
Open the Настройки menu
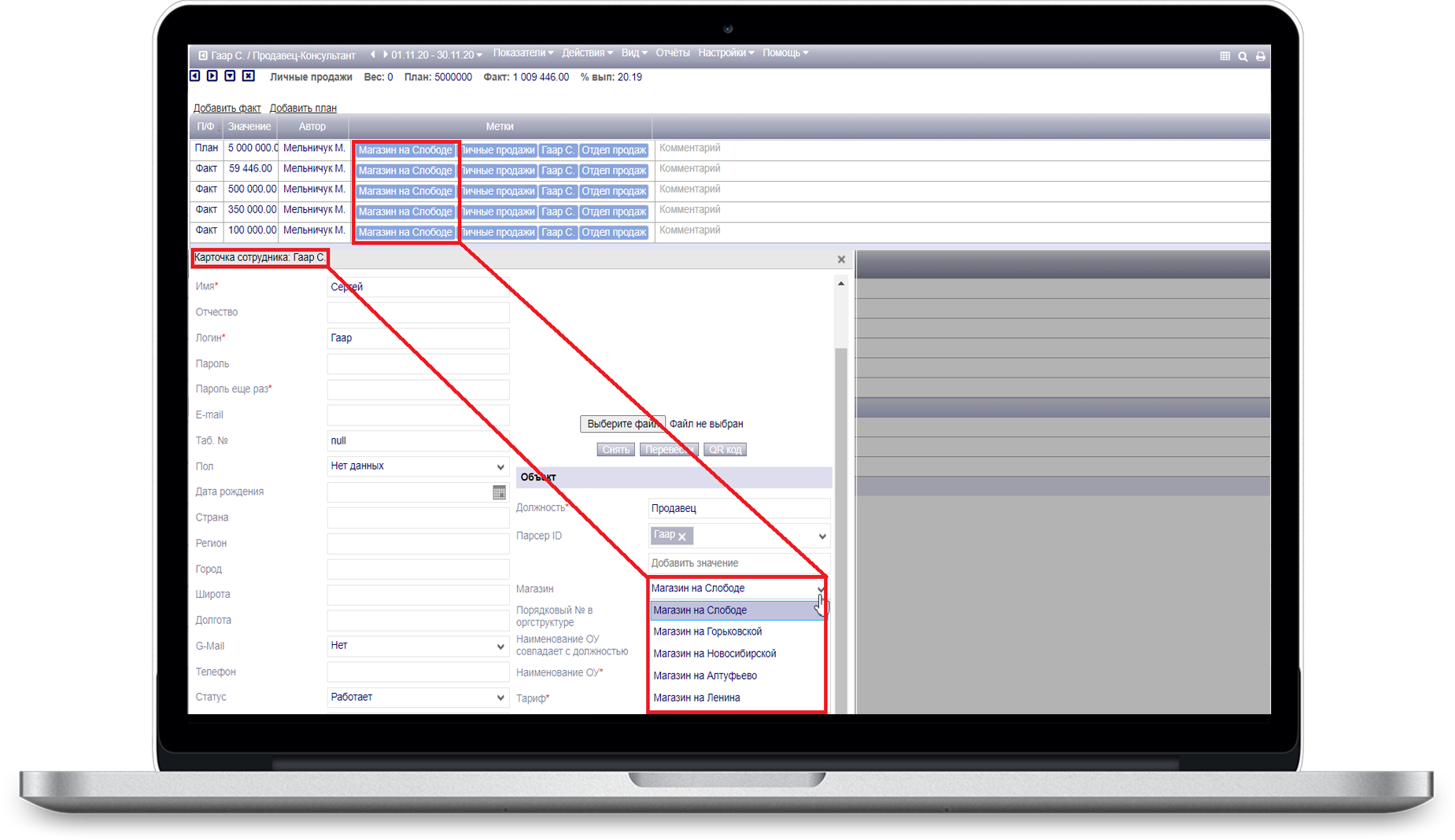point(726,53)
